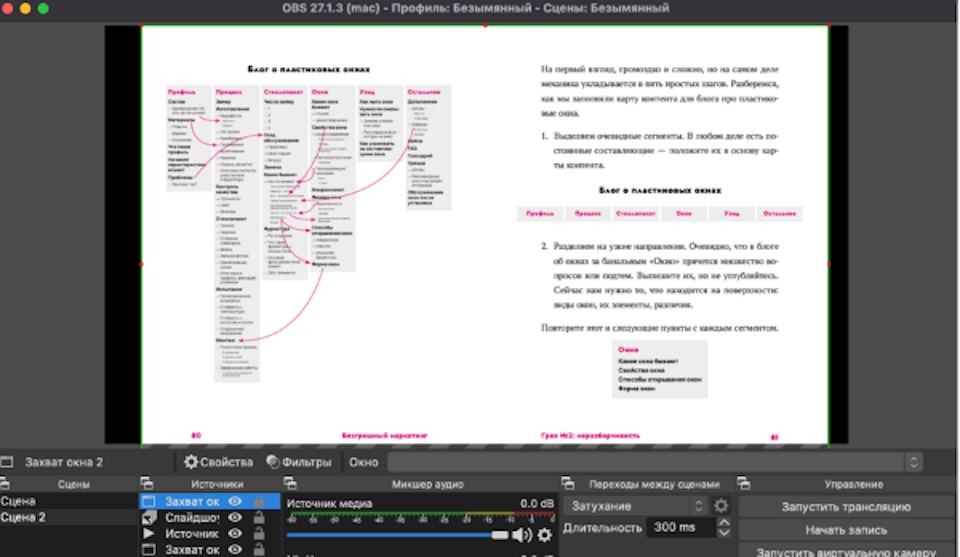Open Фильтры for the selected source

click(298, 462)
